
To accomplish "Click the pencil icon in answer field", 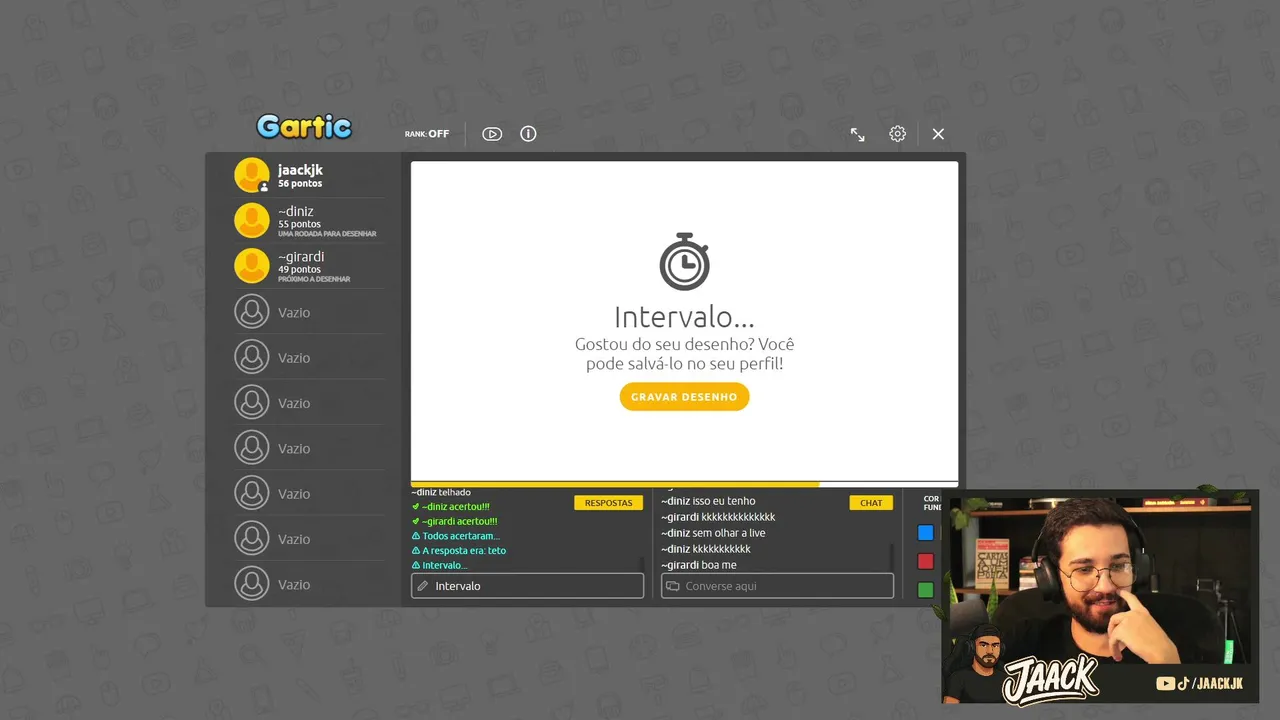I will [x=423, y=586].
